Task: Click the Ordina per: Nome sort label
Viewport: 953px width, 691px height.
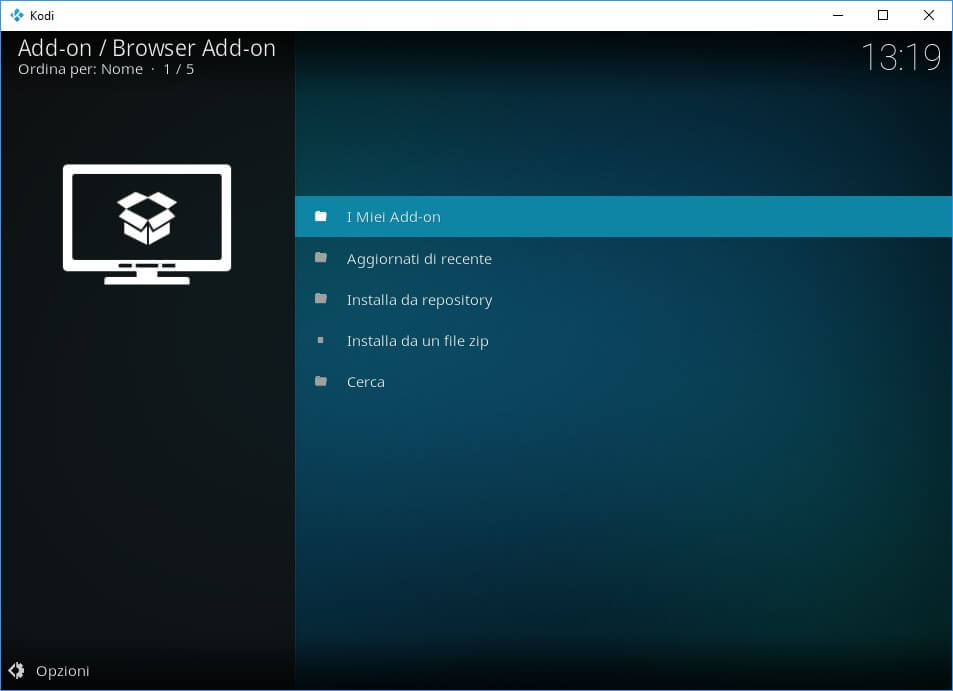Action: tap(80, 69)
